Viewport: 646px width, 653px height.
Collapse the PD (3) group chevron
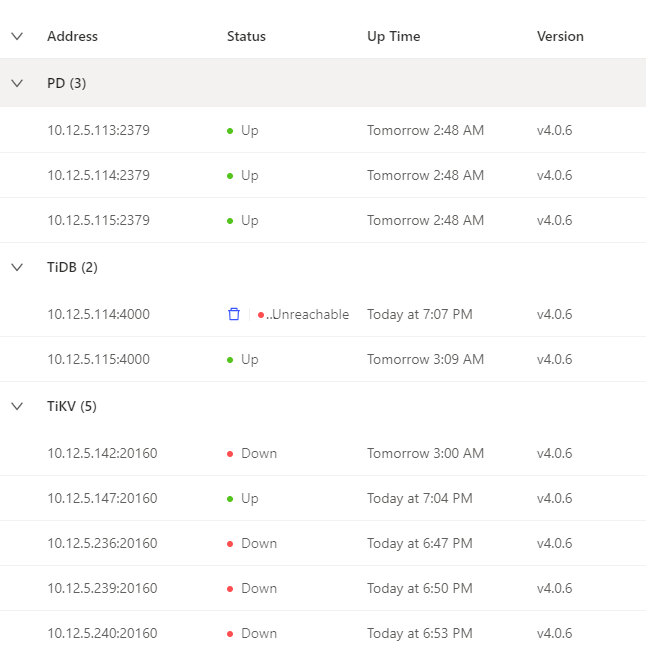pyautogui.click(x=17, y=83)
